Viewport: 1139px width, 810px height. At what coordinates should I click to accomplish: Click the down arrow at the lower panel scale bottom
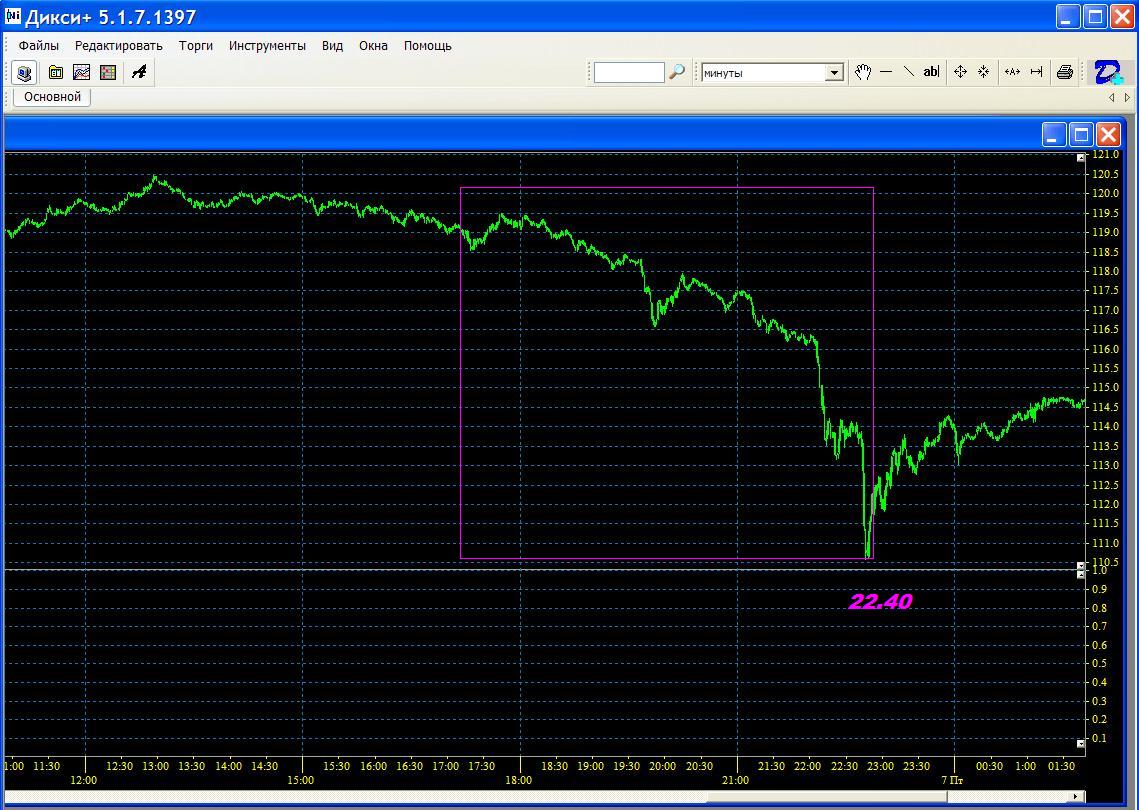point(1080,743)
